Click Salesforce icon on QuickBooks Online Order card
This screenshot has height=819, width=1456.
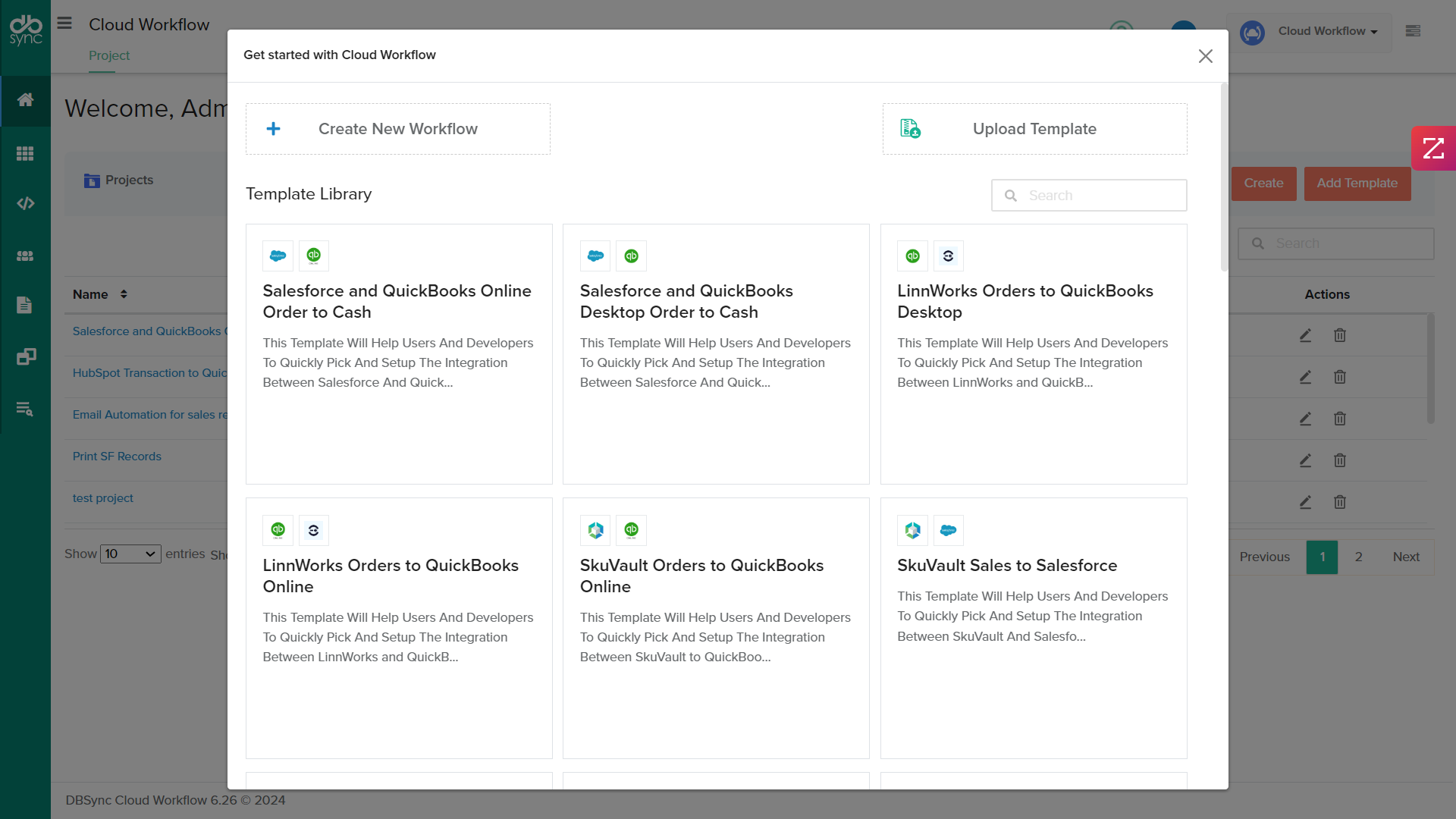tap(278, 256)
